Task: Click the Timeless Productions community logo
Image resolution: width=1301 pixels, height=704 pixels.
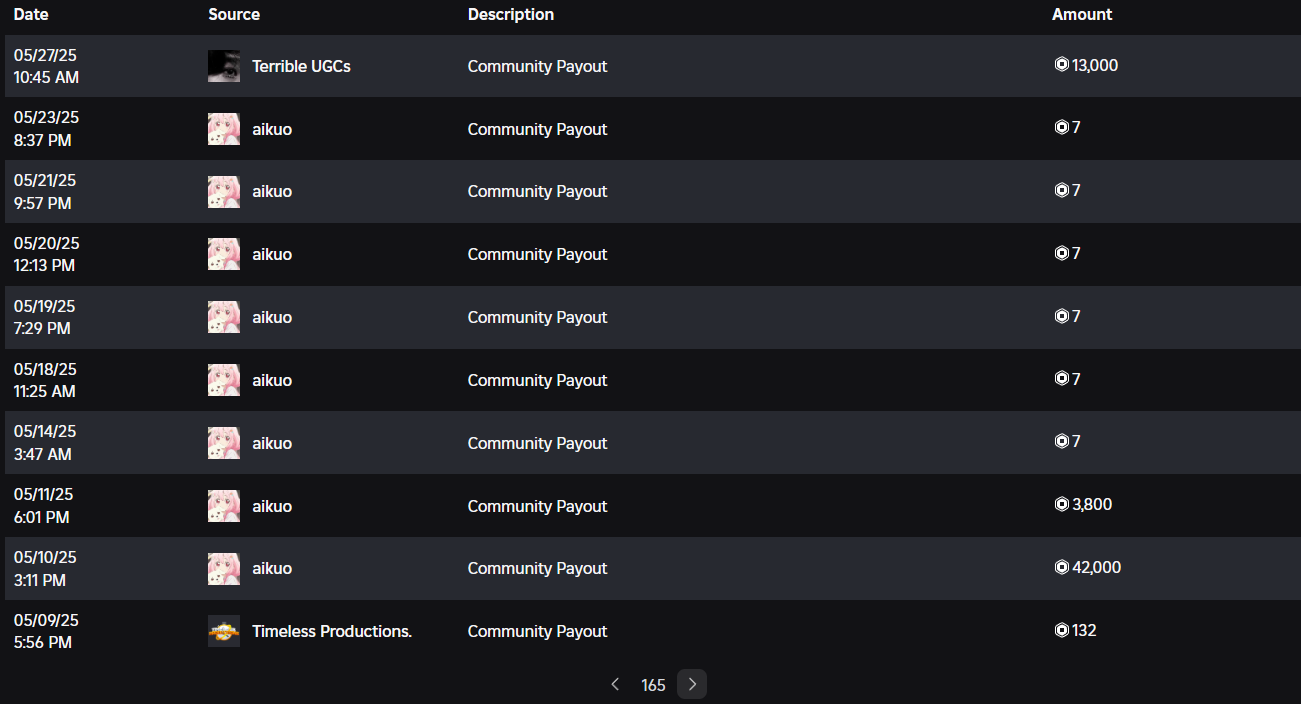Action: 224,631
